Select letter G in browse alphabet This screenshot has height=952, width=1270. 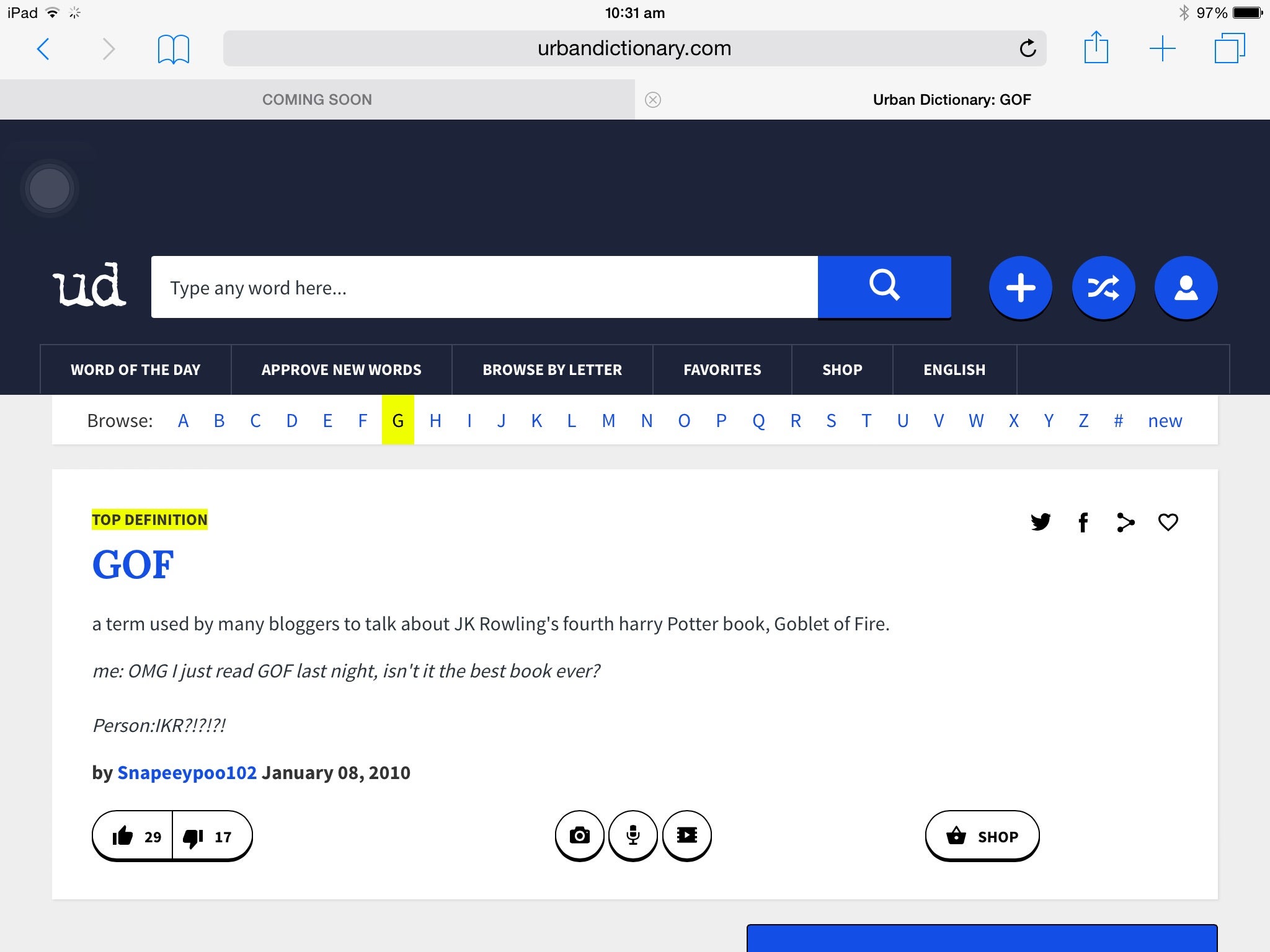(399, 419)
